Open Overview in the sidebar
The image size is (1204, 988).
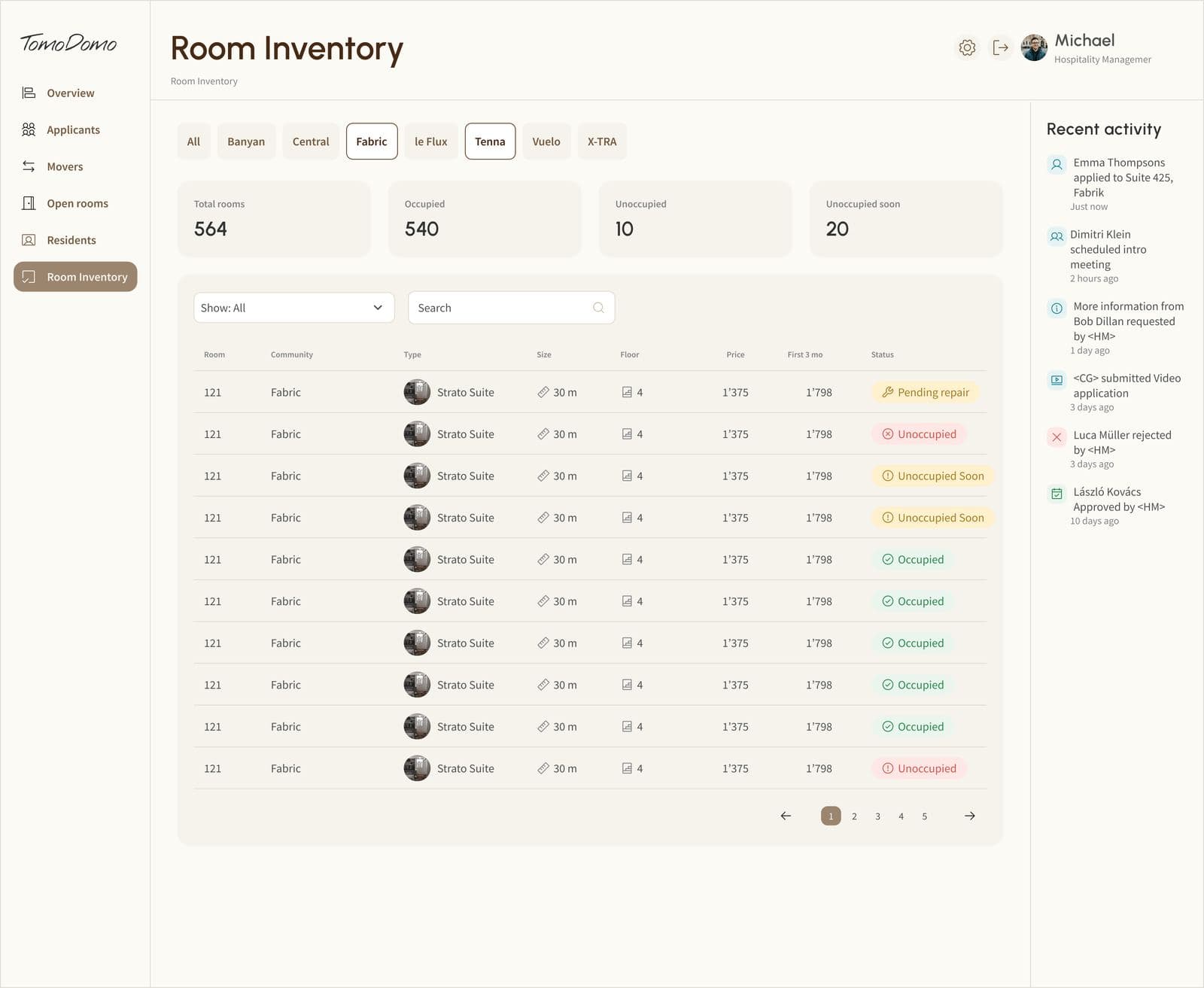pos(75,93)
